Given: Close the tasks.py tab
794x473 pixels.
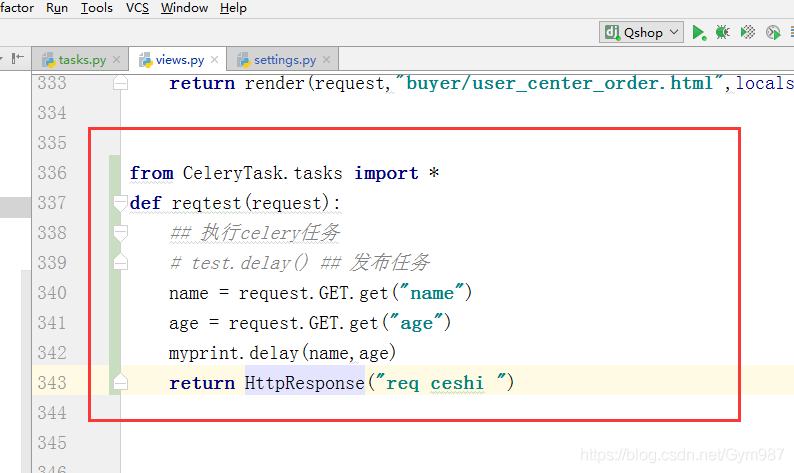Looking at the screenshot, I should (116, 60).
